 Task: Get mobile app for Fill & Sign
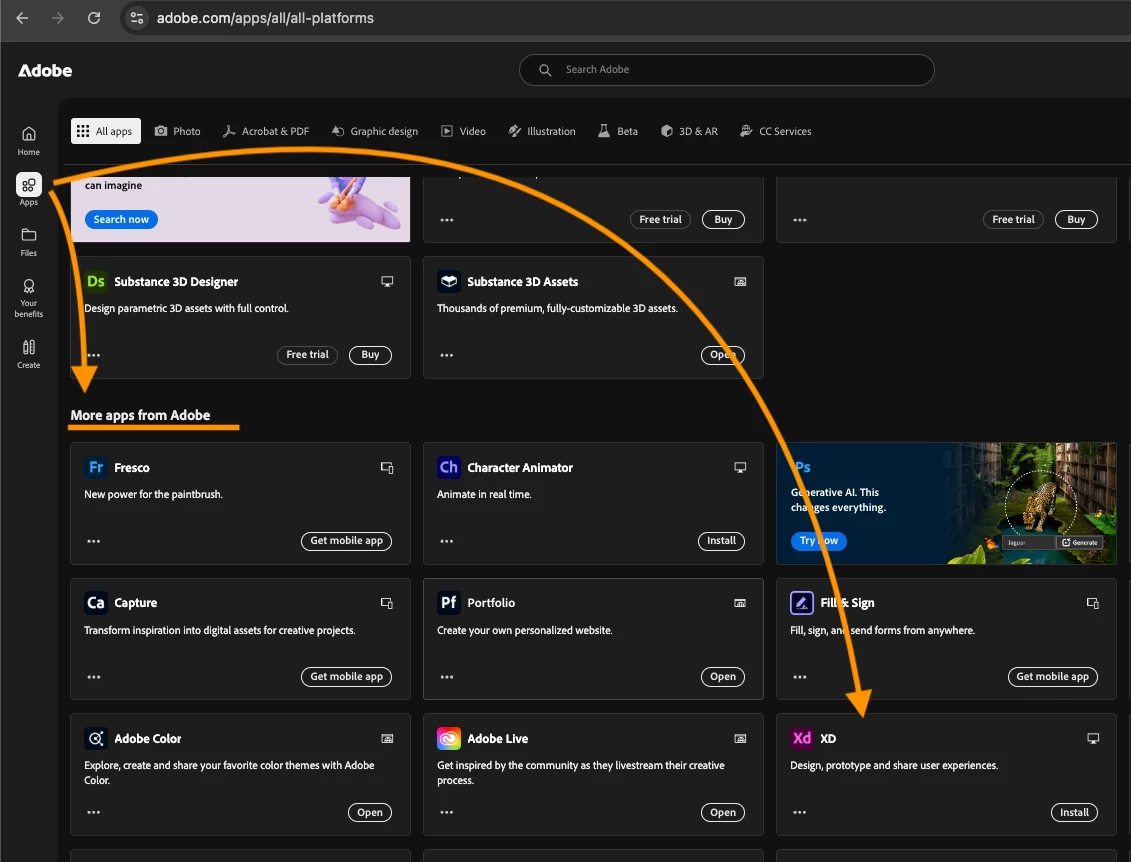(1052, 677)
